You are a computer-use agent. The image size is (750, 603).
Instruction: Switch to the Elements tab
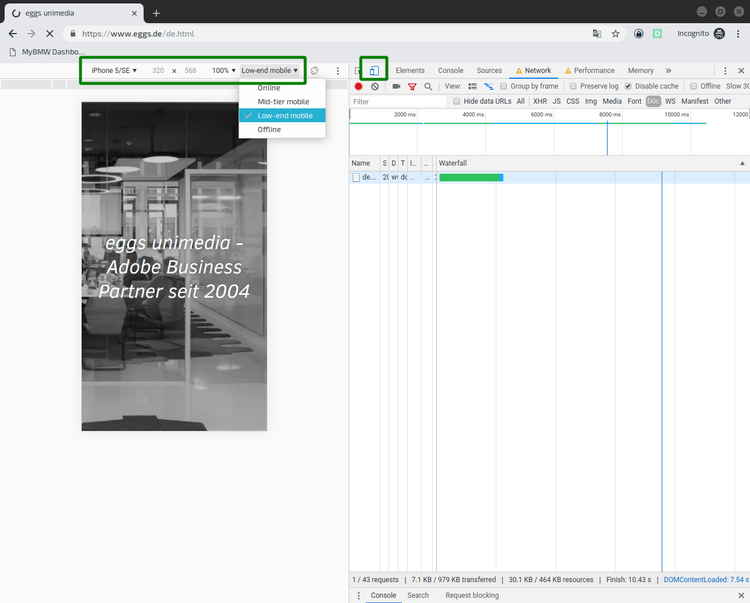[410, 71]
